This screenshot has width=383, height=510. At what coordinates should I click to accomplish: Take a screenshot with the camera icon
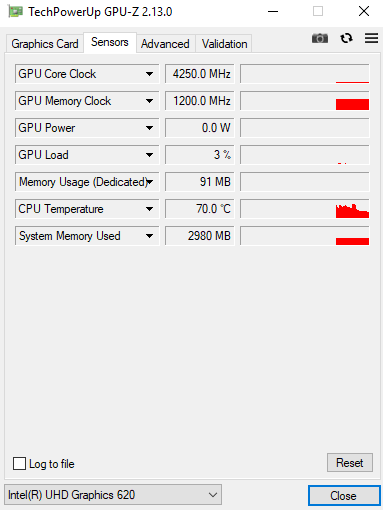pyautogui.click(x=320, y=38)
